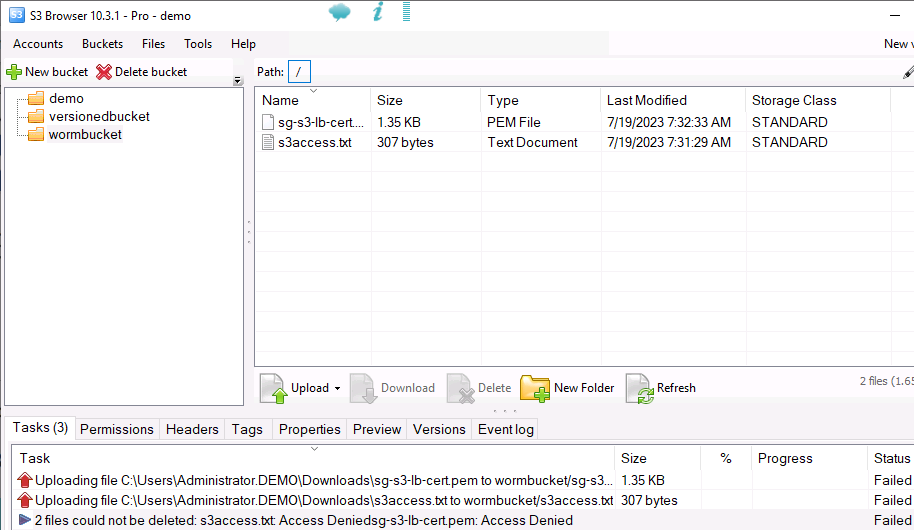The image size is (914, 530).
Task: Click the New Folder button label
Action: [584, 388]
